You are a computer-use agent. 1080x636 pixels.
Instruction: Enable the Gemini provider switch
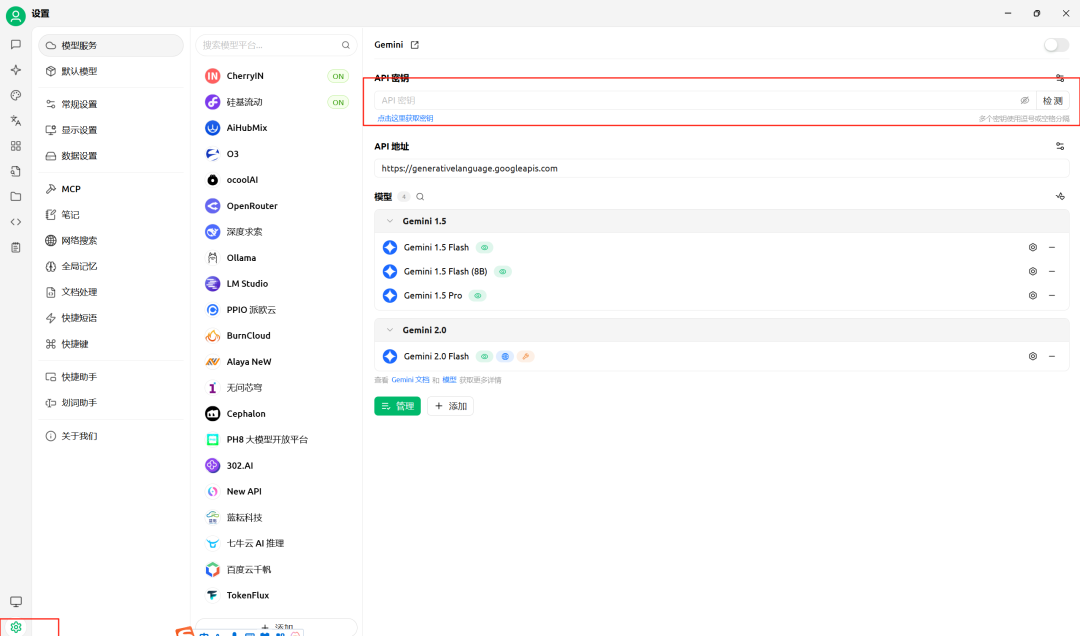click(1056, 45)
